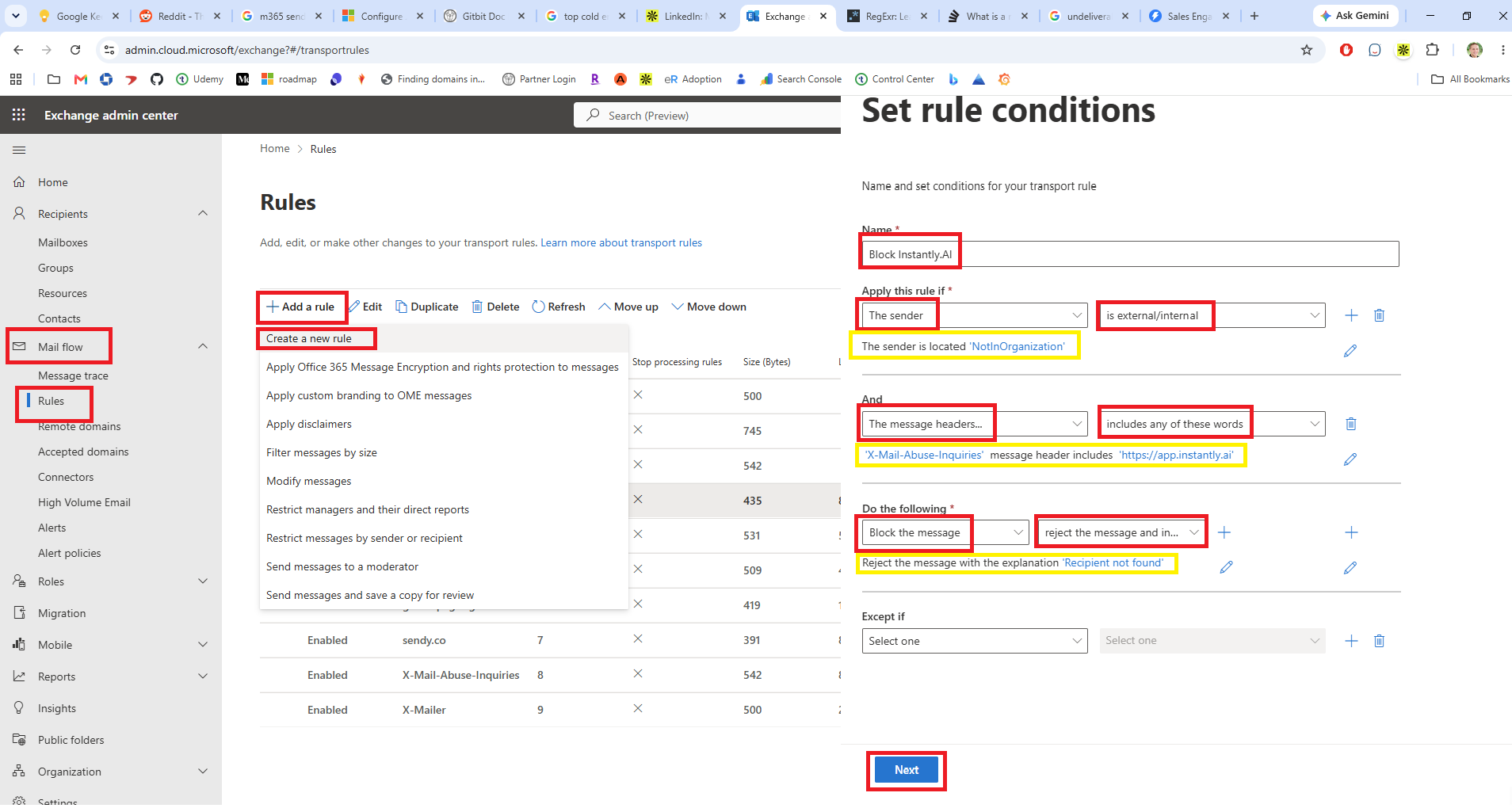
Task: Collapse navigation with the hamburger icon
Action: click(19, 150)
